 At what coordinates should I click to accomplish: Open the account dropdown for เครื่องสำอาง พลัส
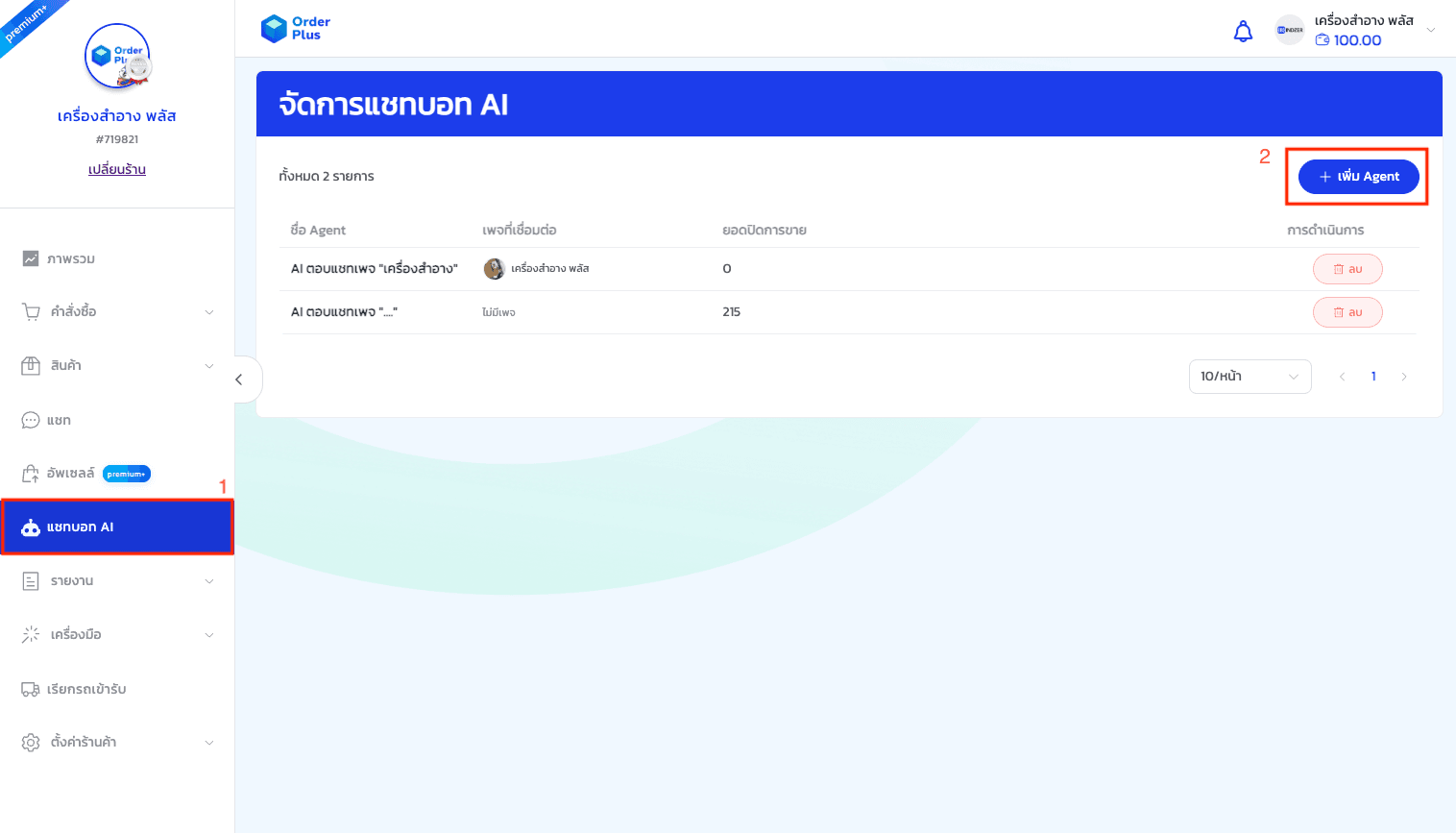coord(1430,30)
